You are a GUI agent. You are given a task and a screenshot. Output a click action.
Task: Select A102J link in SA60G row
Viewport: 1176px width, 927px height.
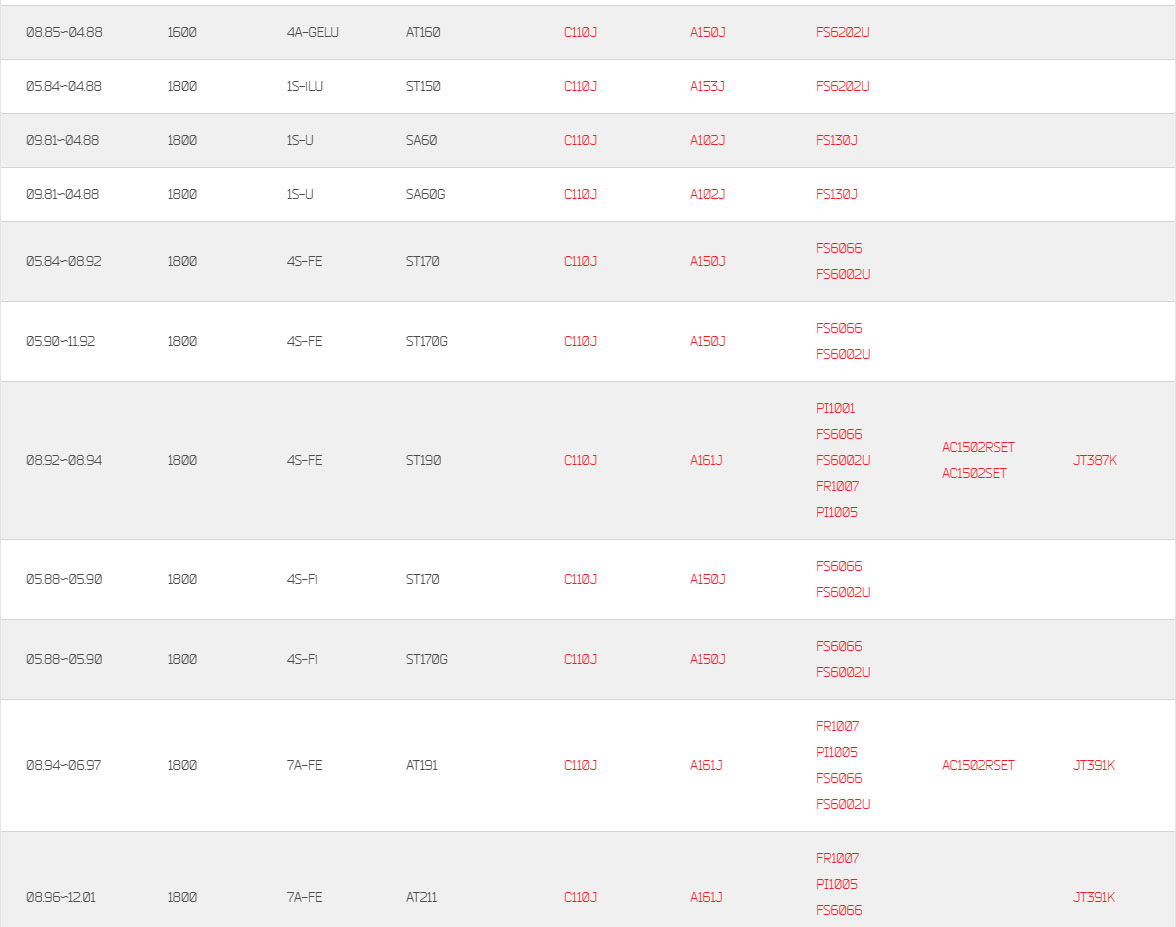pos(706,194)
